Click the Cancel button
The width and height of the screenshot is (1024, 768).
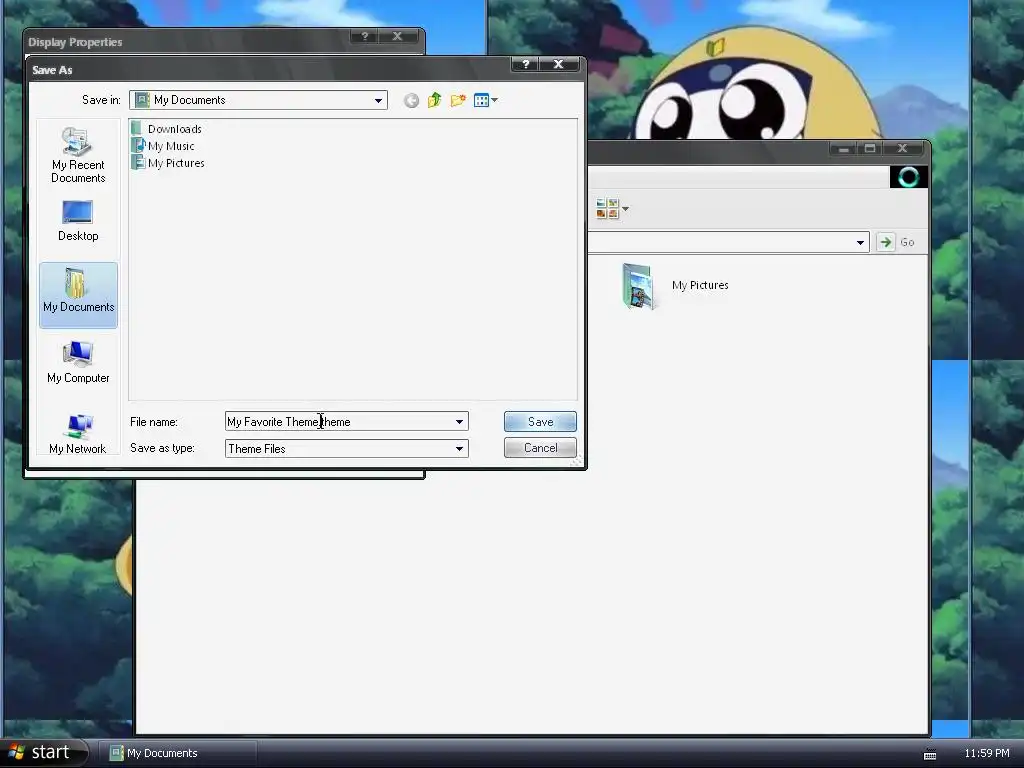coord(540,448)
